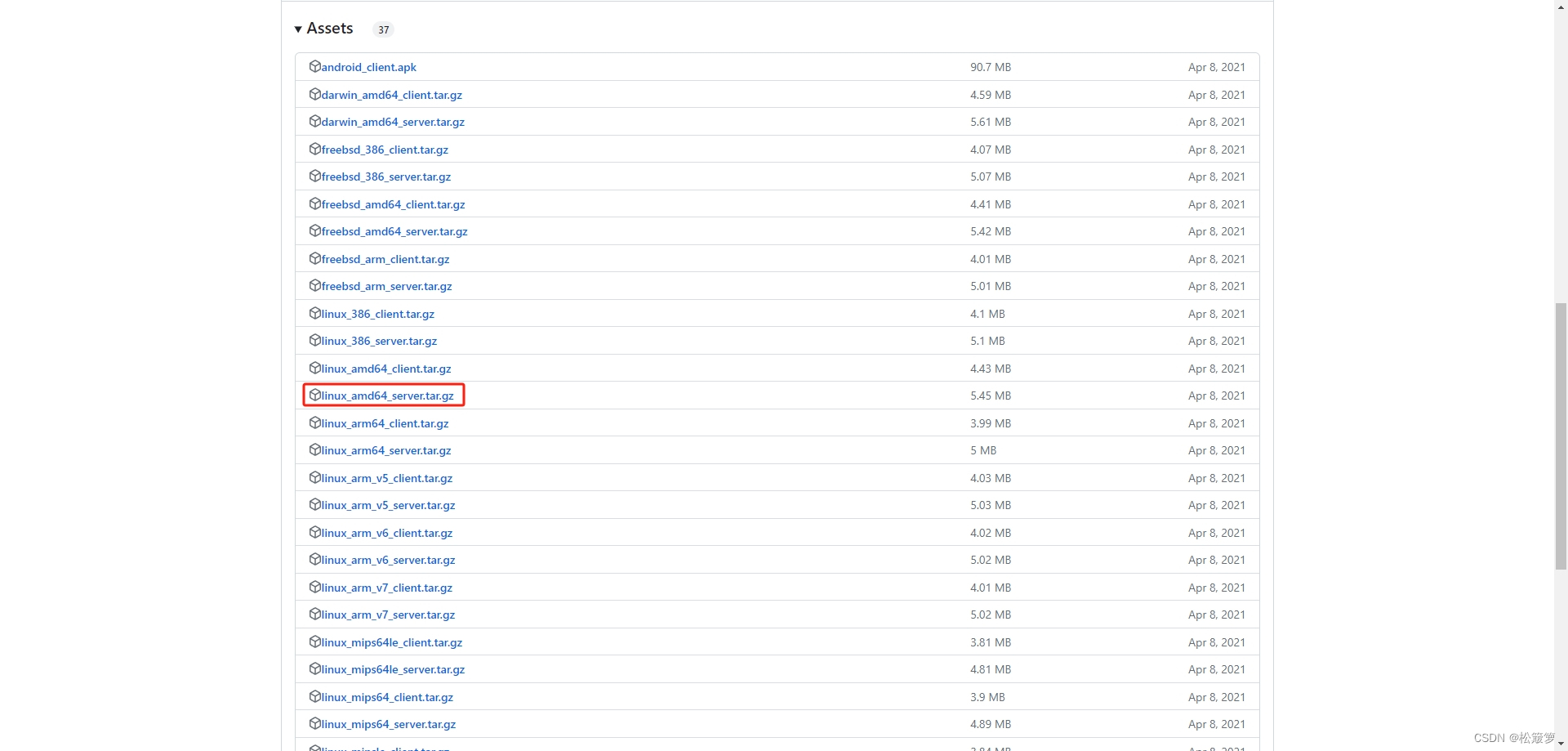Open freebsd_386_server.tar.gz link
Image resolution: width=1568 pixels, height=751 pixels.
pos(386,177)
